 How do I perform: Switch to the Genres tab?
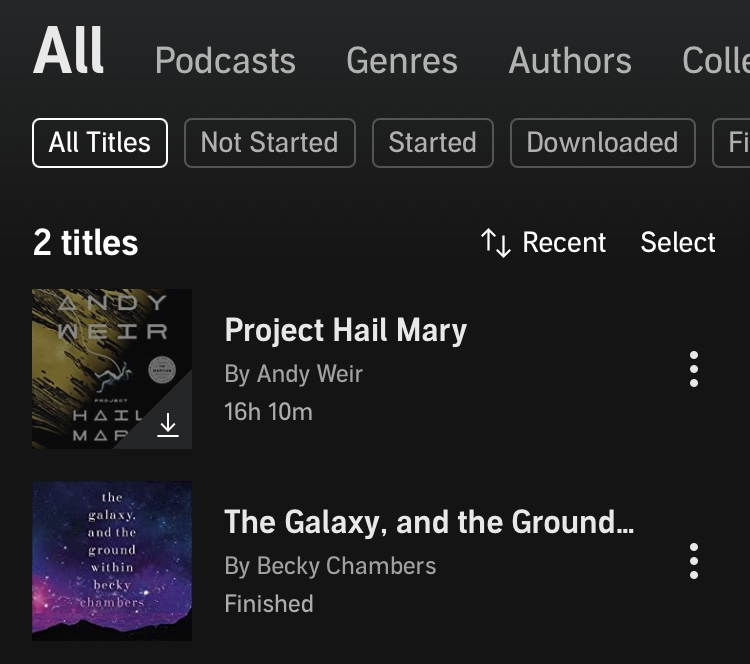click(x=402, y=61)
